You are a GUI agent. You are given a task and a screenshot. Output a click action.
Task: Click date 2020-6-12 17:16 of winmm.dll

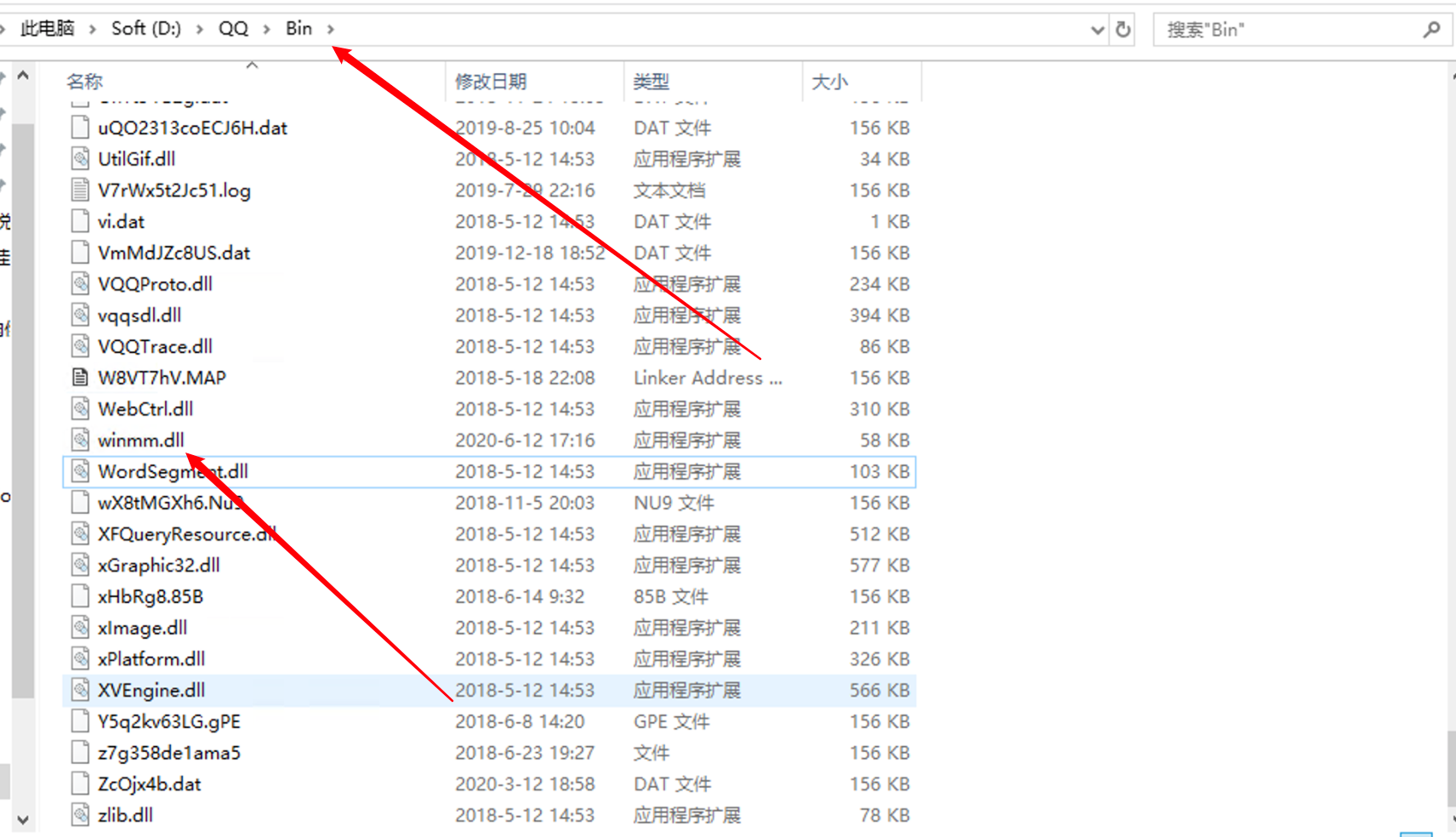525,441
